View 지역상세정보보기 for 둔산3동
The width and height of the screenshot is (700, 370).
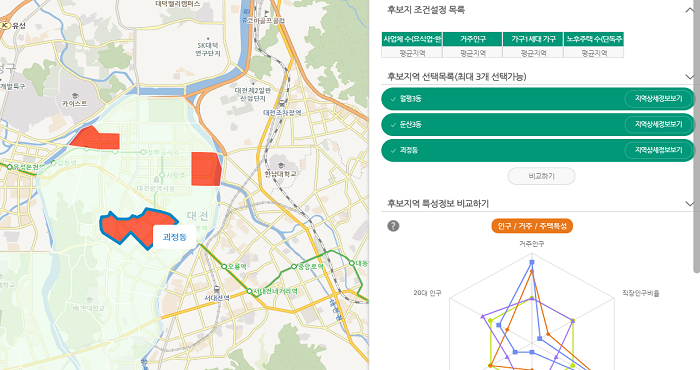(658, 125)
